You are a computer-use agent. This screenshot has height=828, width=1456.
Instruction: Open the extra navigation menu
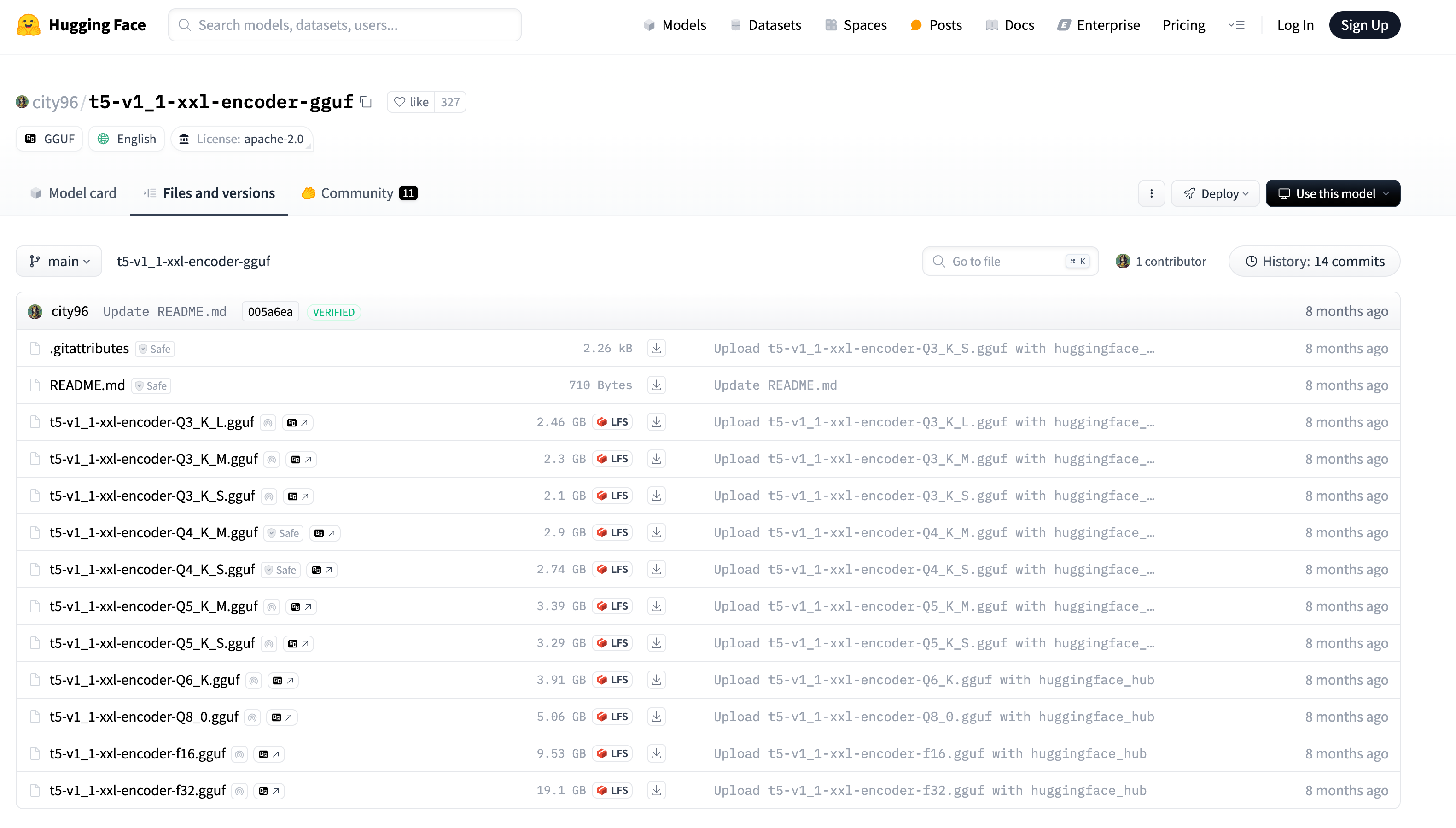[x=1236, y=25]
